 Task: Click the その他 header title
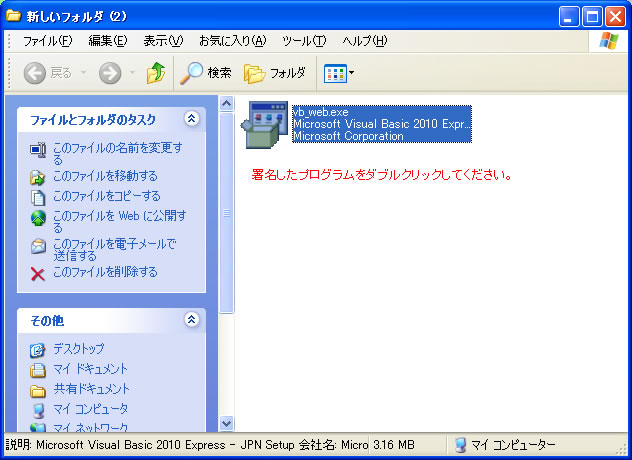click(x=47, y=321)
